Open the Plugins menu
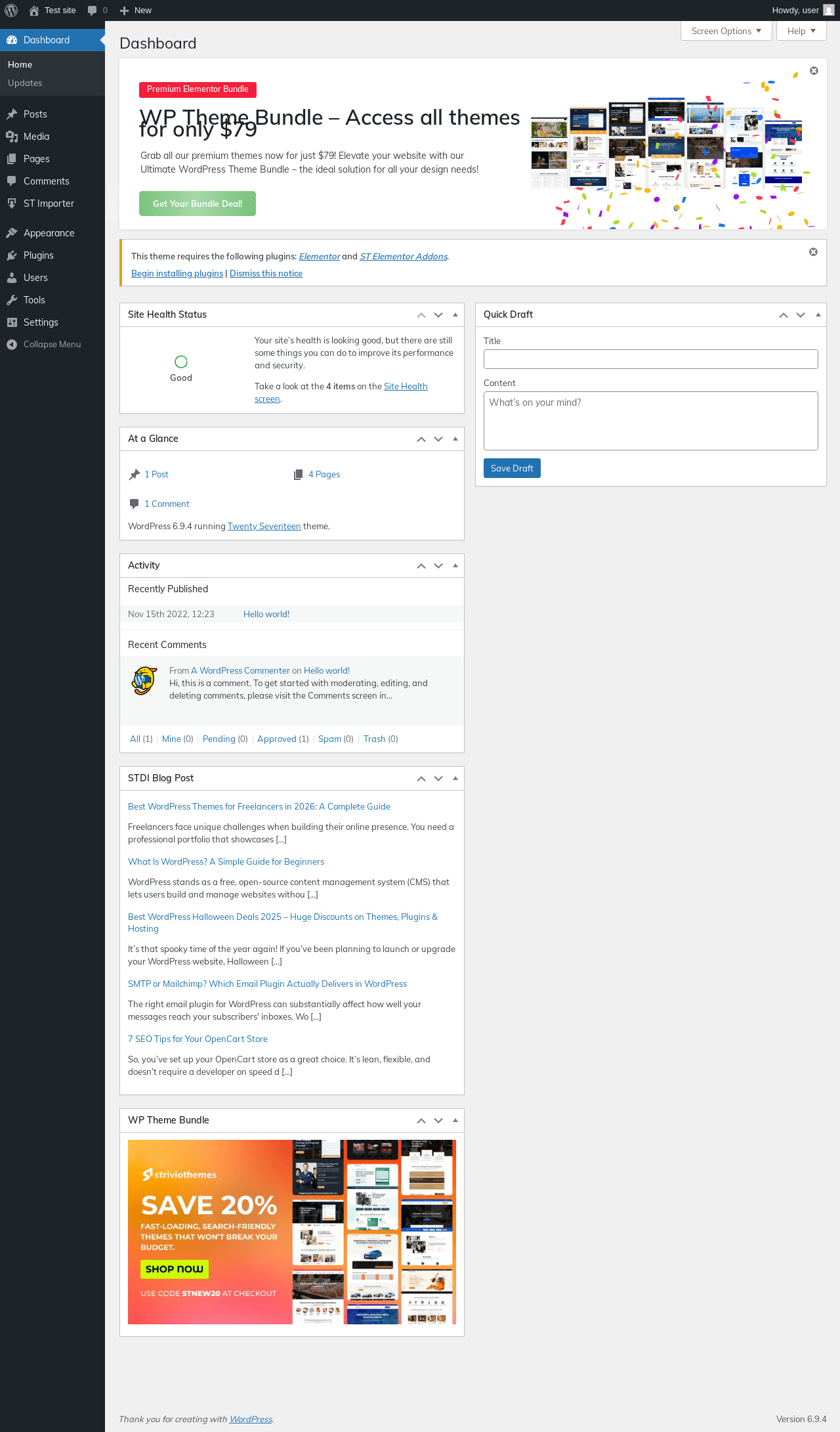The image size is (840, 1432). tap(52, 255)
